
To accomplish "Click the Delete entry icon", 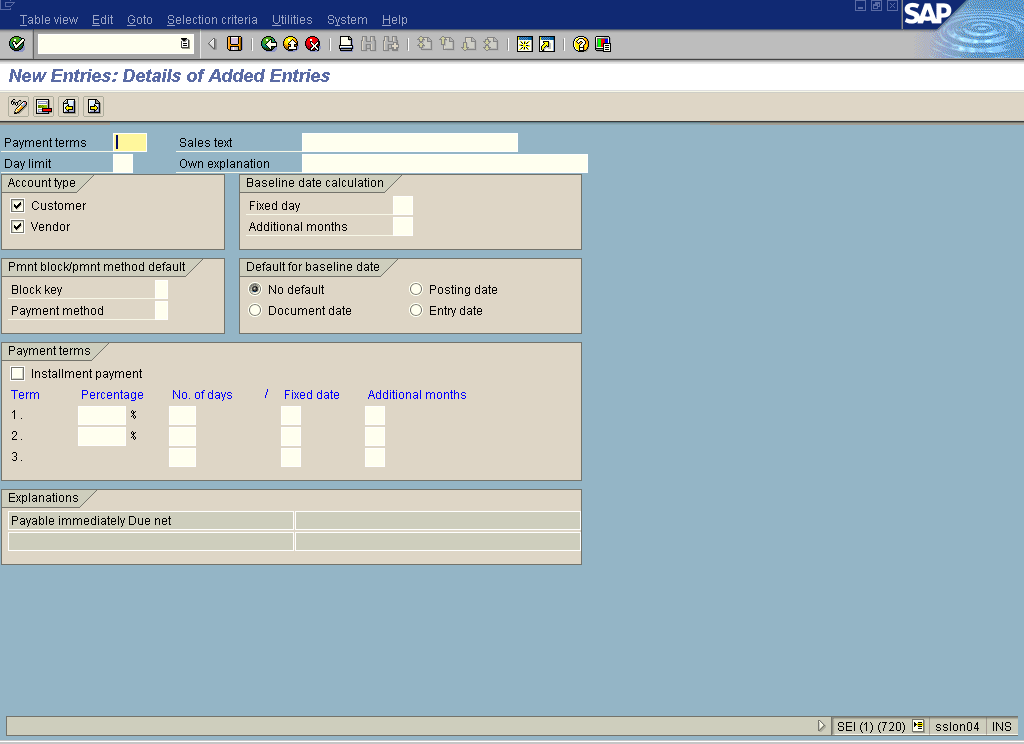I will click(43, 107).
